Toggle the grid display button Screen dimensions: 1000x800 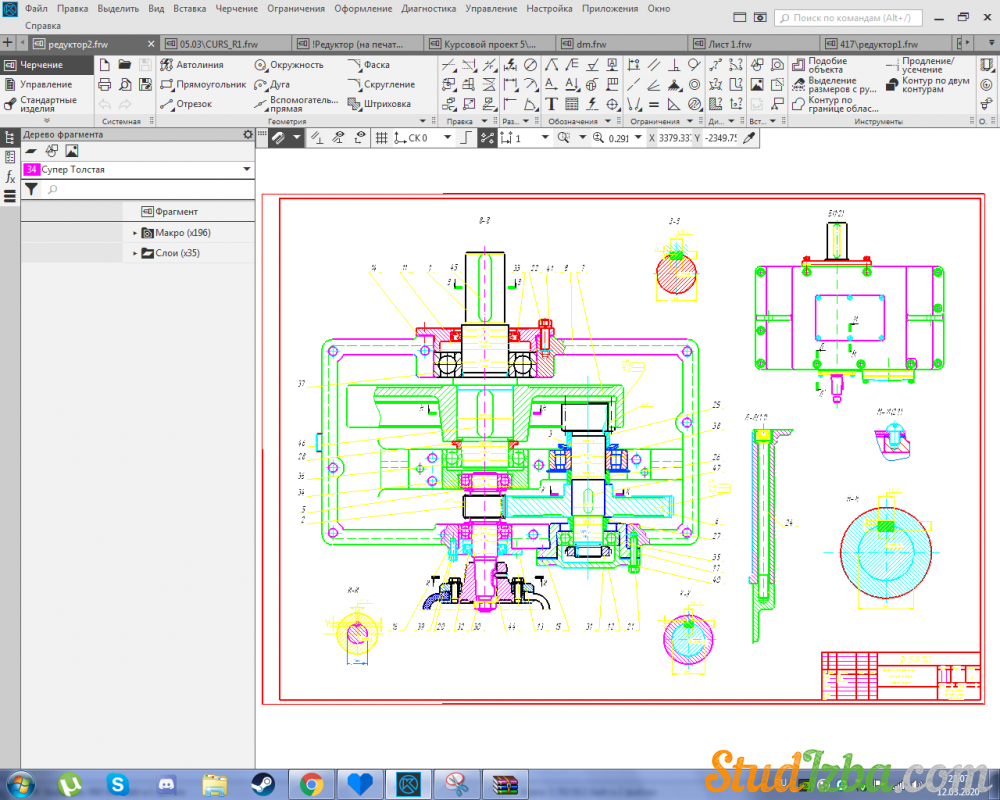click(x=381, y=138)
